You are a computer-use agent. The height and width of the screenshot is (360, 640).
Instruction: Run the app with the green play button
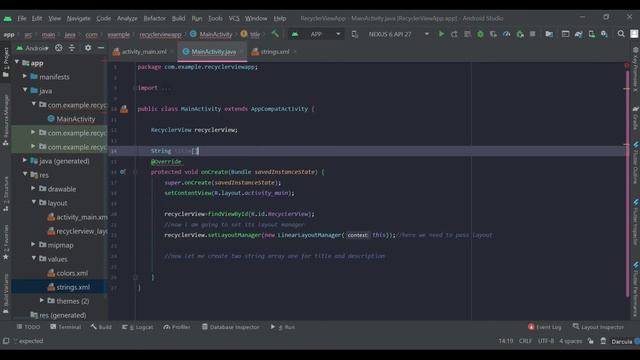441,34
